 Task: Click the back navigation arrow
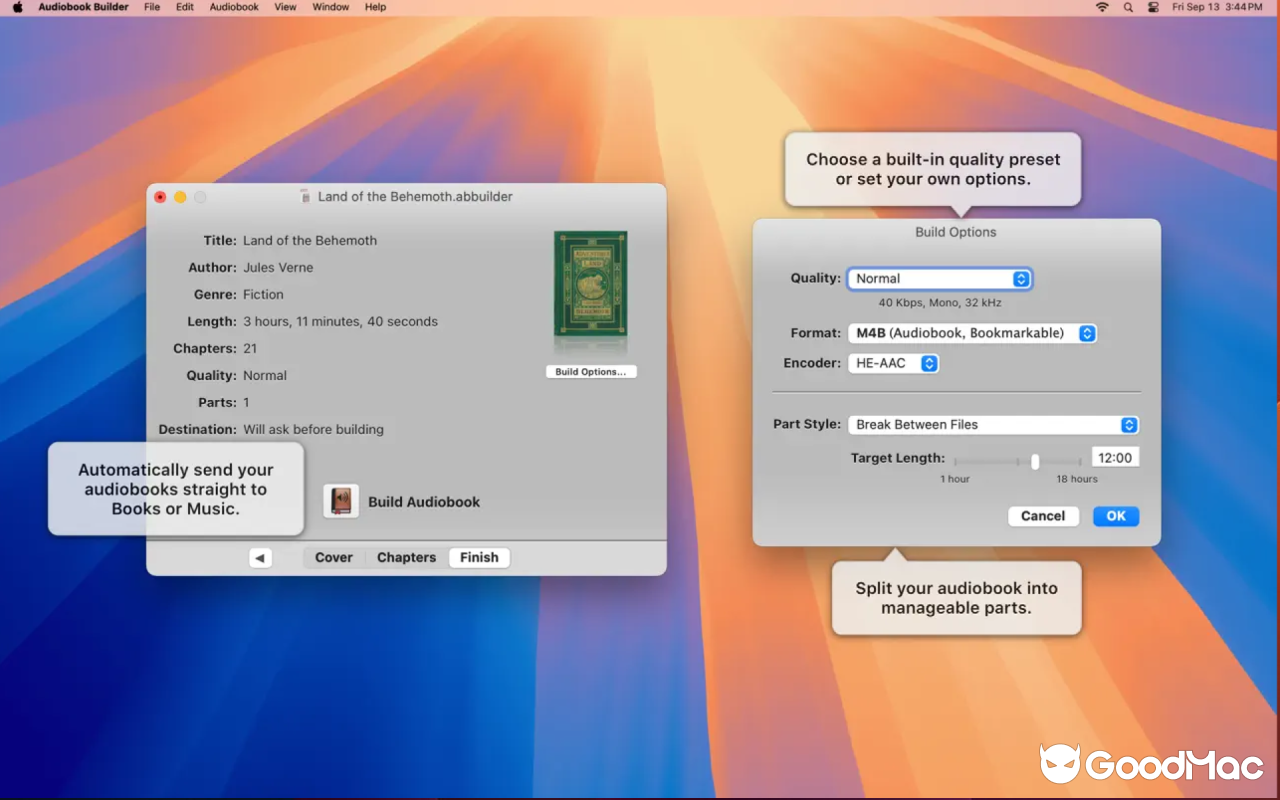(x=260, y=557)
